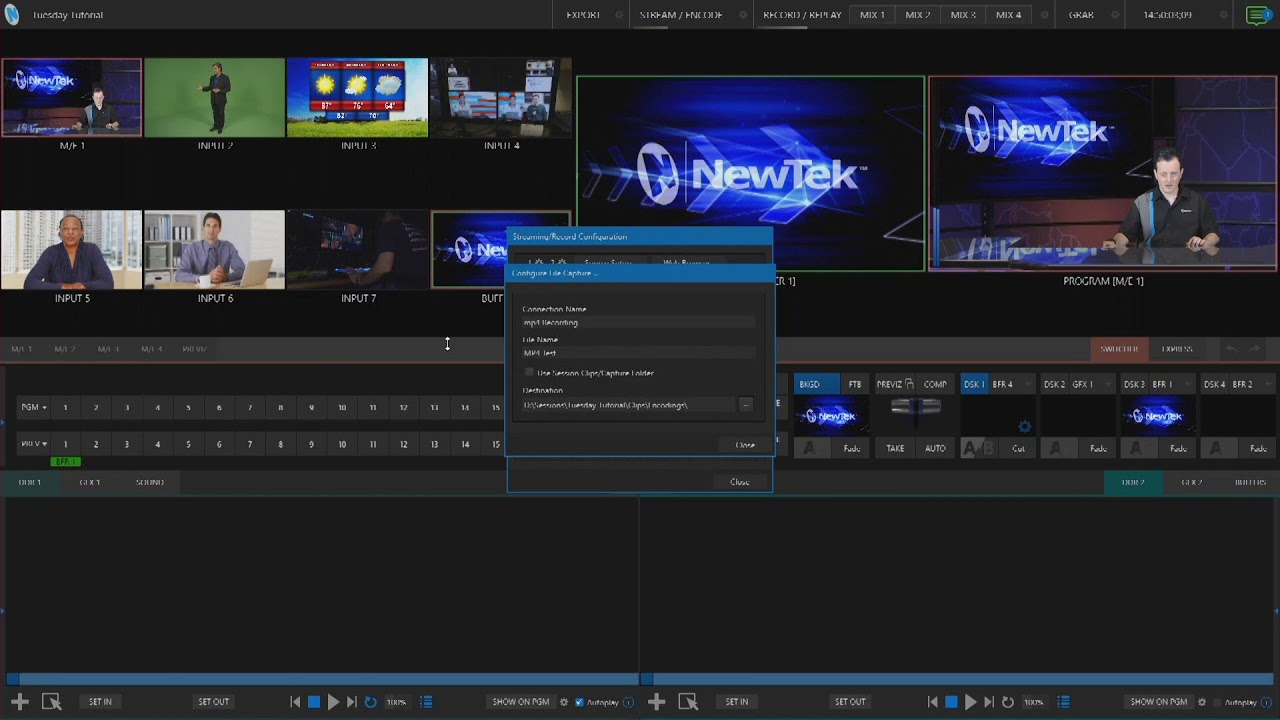Viewport: 1280px width, 720px height.
Task: Select the GFX 1 media tab
Action: (90, 482)
